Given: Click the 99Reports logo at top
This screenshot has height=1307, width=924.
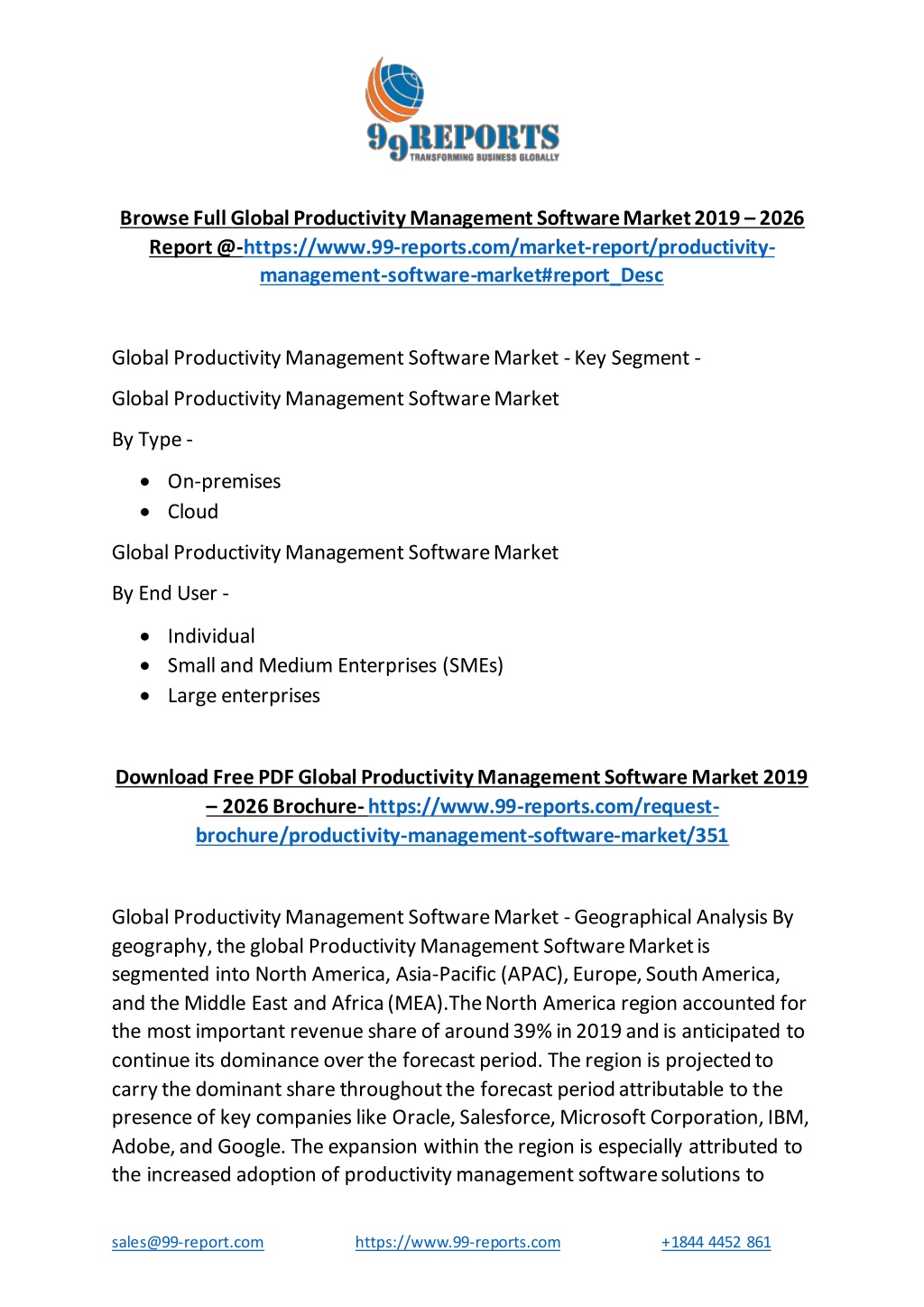Looking at the screenshot, I should click(x=462, y=109).
